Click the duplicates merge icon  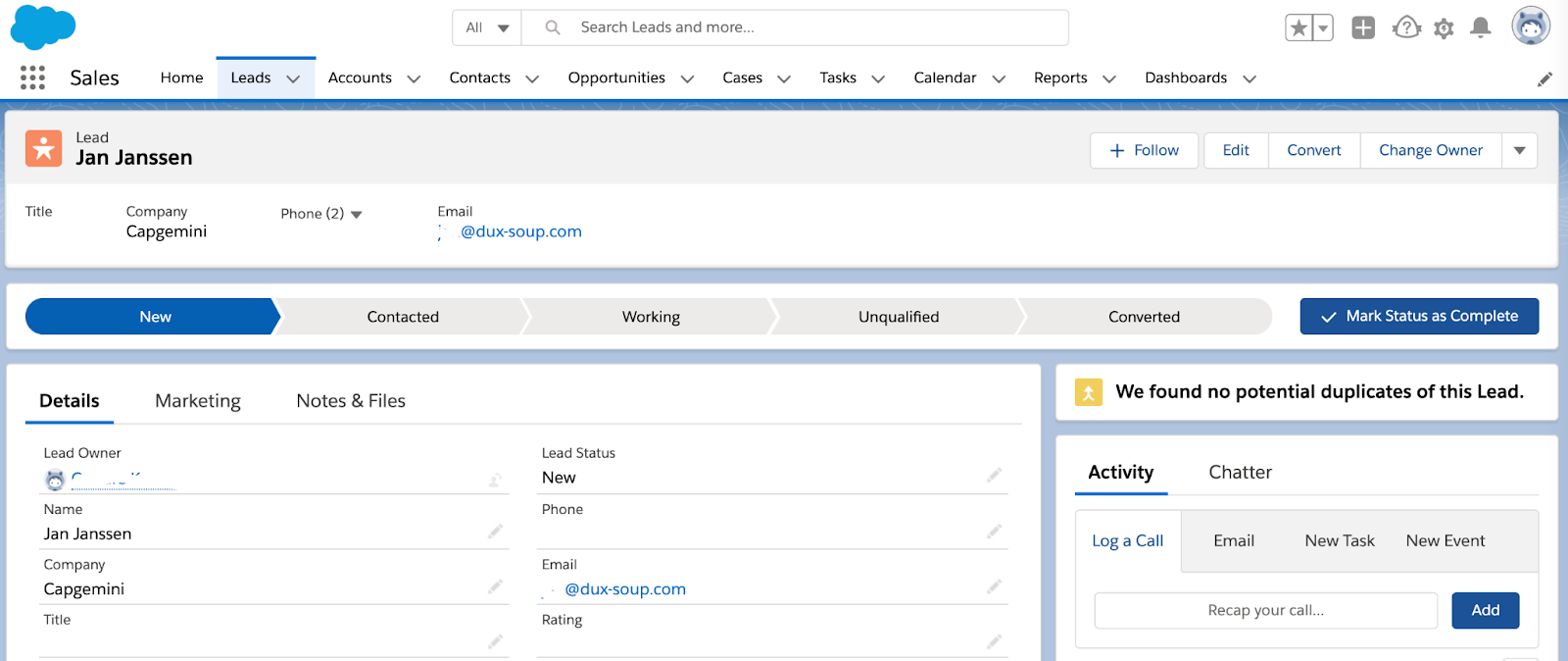coord(1089,392)
